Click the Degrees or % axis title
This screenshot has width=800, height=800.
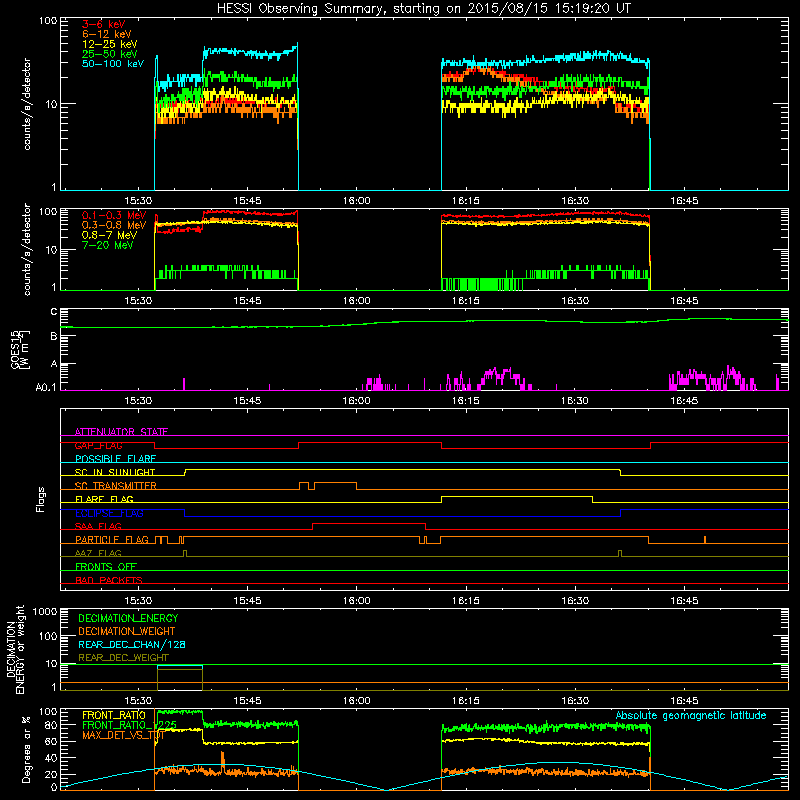[x=26, y=749]
